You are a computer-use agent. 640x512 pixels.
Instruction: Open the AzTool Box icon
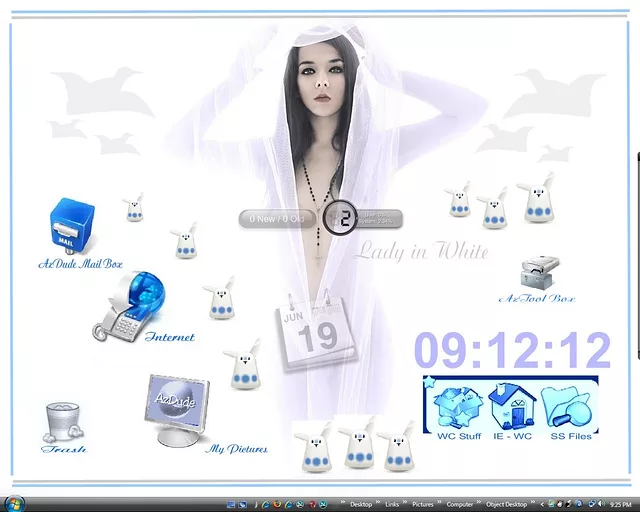tap(537, 272)
